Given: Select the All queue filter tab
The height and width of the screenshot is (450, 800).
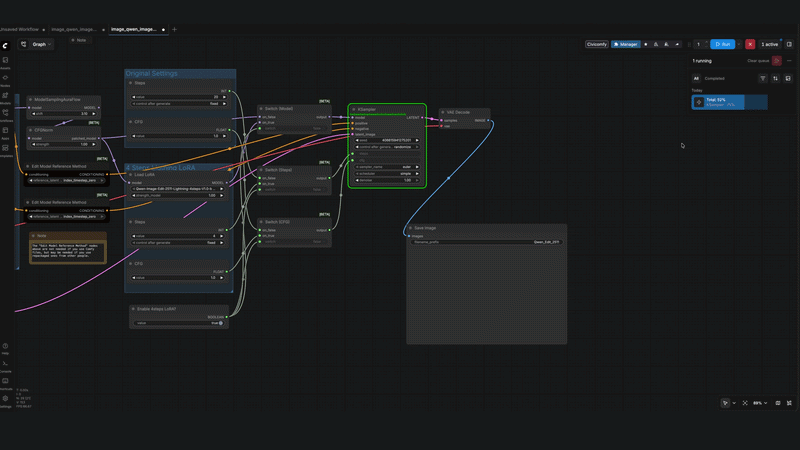Looking at the screenshot, I should click(696, 79).
